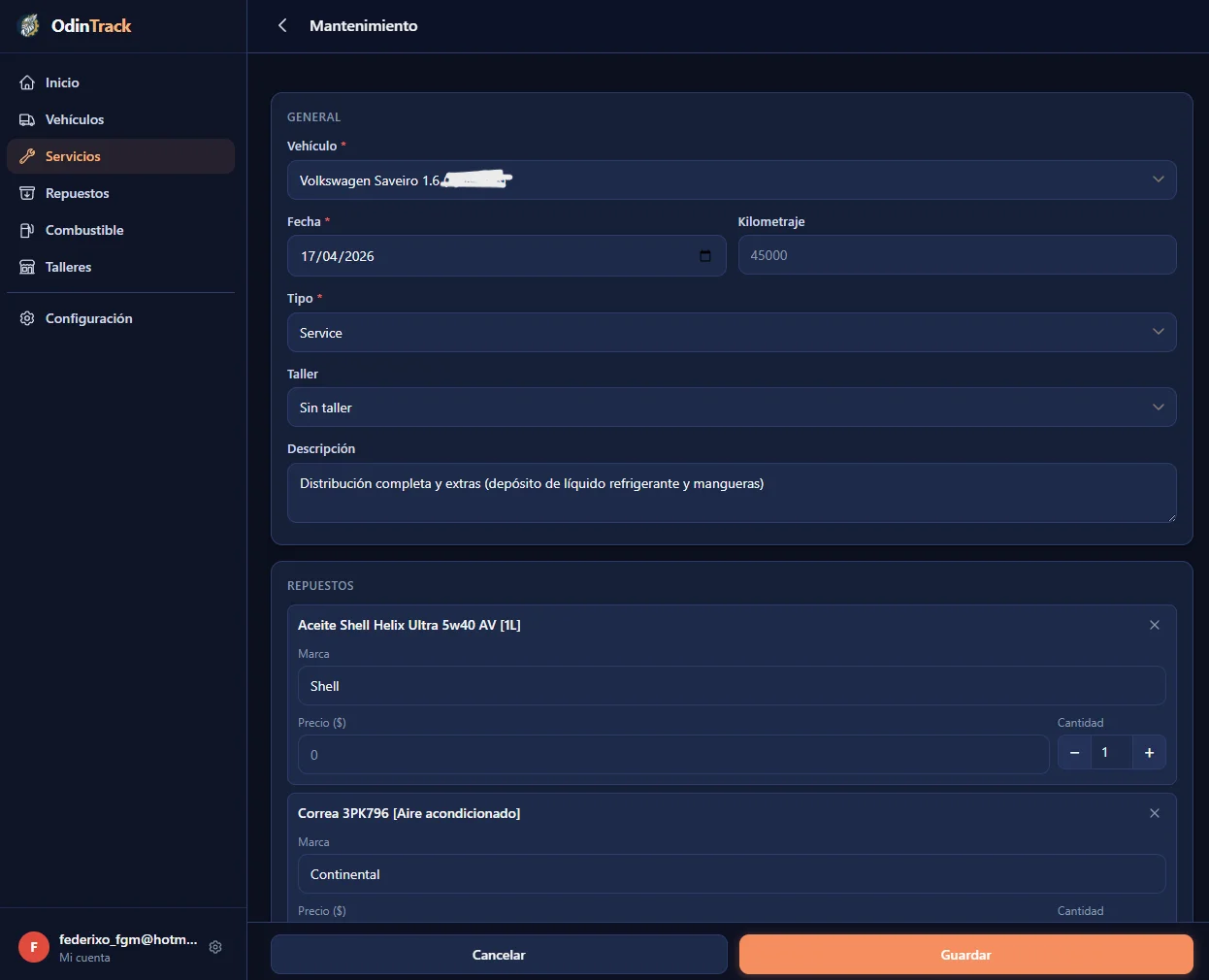1209x980 pixels.
Task: Click the Cancelar button
Action: click(499, 955)
